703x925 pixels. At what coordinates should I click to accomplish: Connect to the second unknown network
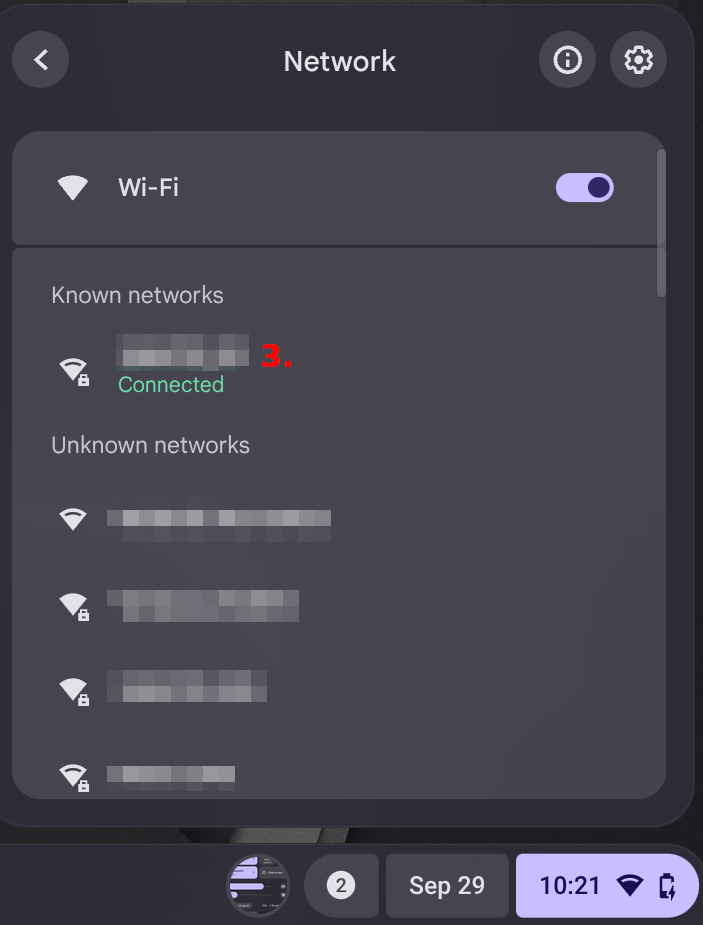point(203,605)
